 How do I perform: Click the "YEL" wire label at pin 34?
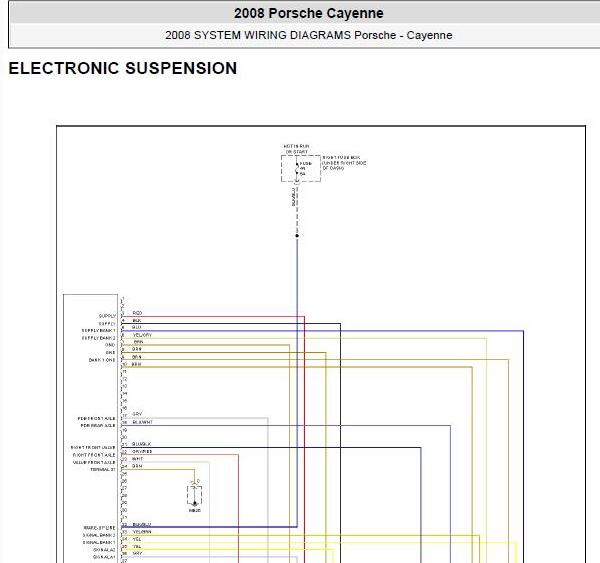coord(137,539)
